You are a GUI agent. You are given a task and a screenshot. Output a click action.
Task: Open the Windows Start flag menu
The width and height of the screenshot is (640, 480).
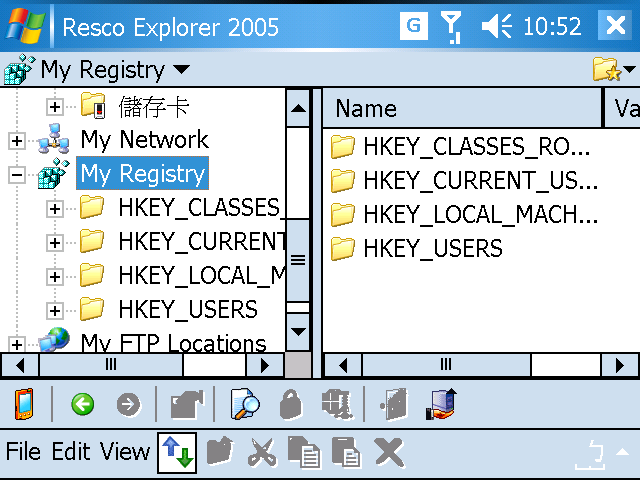pyautogui.click(x=25, y=26)
